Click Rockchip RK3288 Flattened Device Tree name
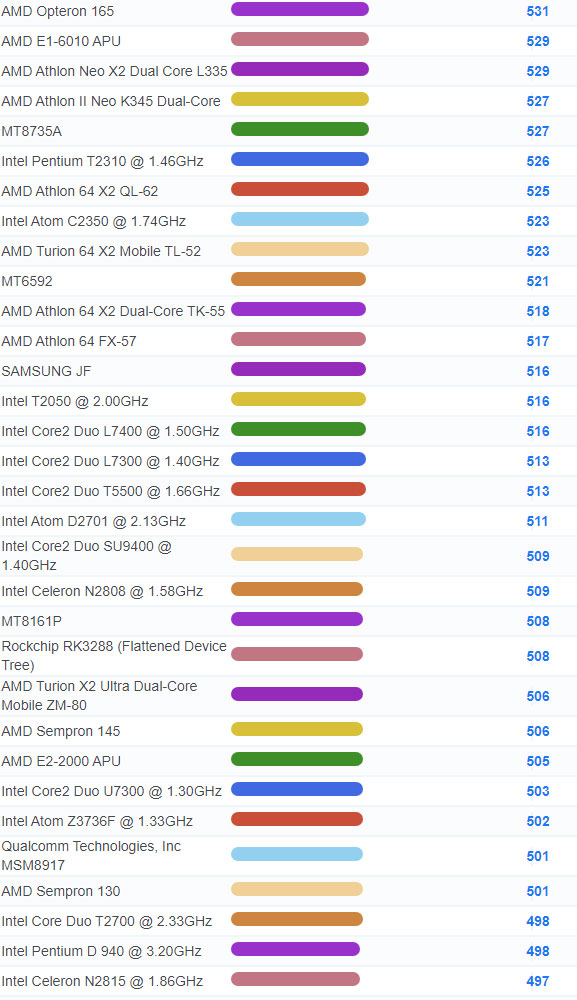The image size is (577, 1000). point(114,656)
